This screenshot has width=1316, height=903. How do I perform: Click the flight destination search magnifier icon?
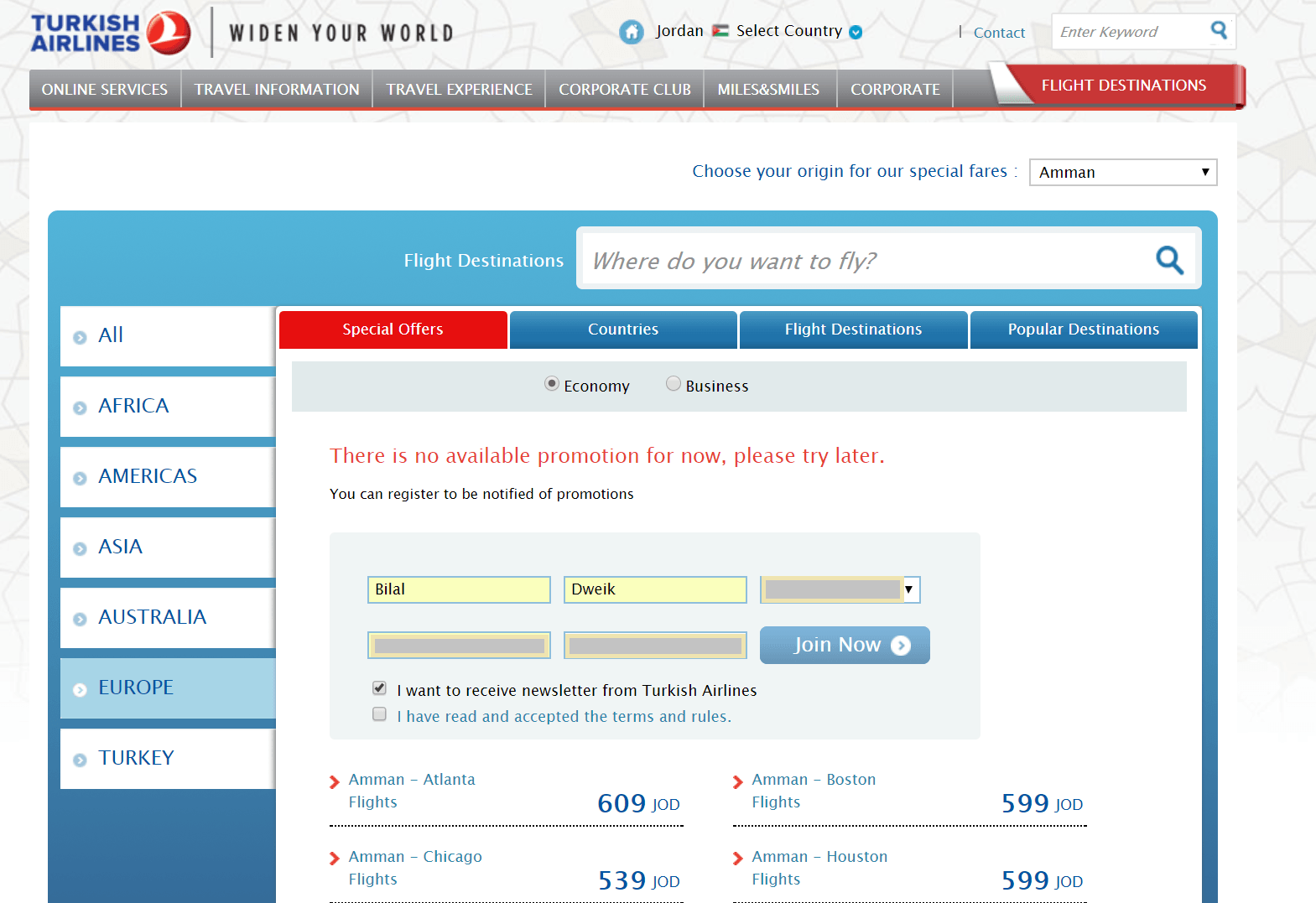(x=1169, y=260)
